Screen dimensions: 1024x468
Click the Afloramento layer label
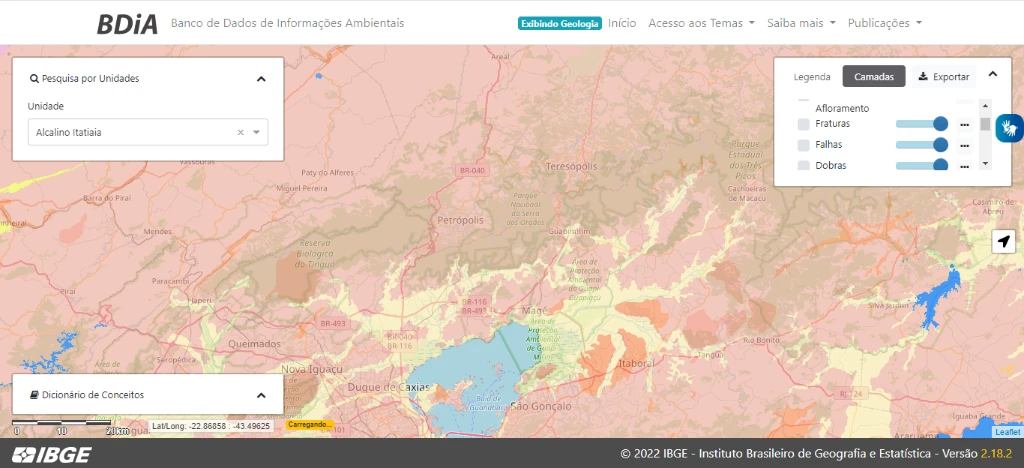[842, 108]
